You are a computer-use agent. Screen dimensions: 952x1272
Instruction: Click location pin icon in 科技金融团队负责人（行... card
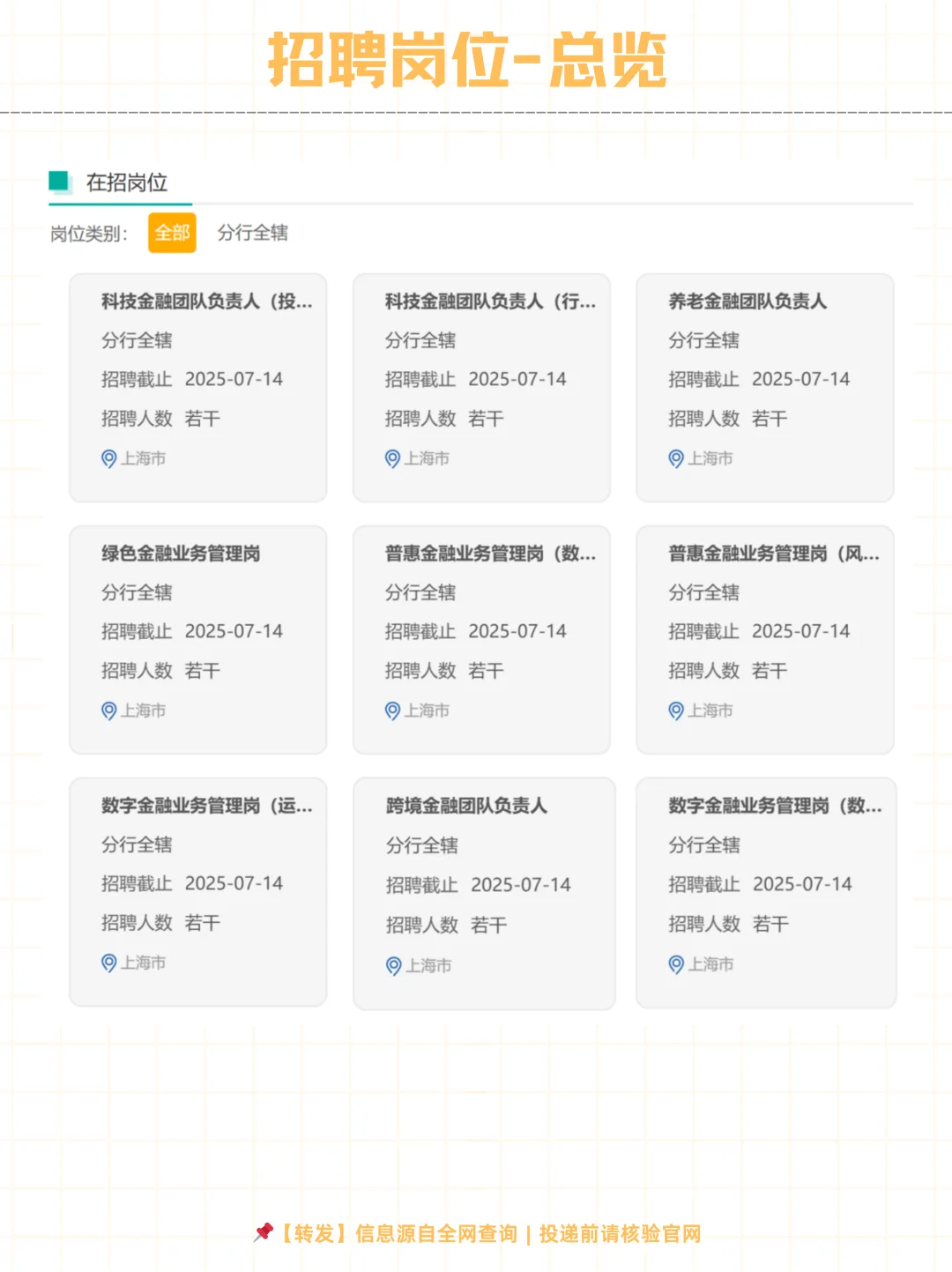[393, 458]
